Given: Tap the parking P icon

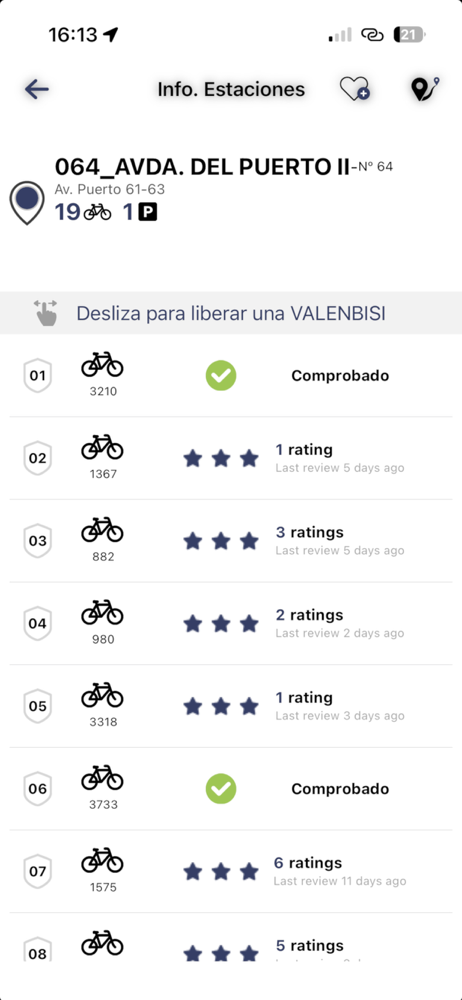Looking at the screenshot, I should click(148, 212).
